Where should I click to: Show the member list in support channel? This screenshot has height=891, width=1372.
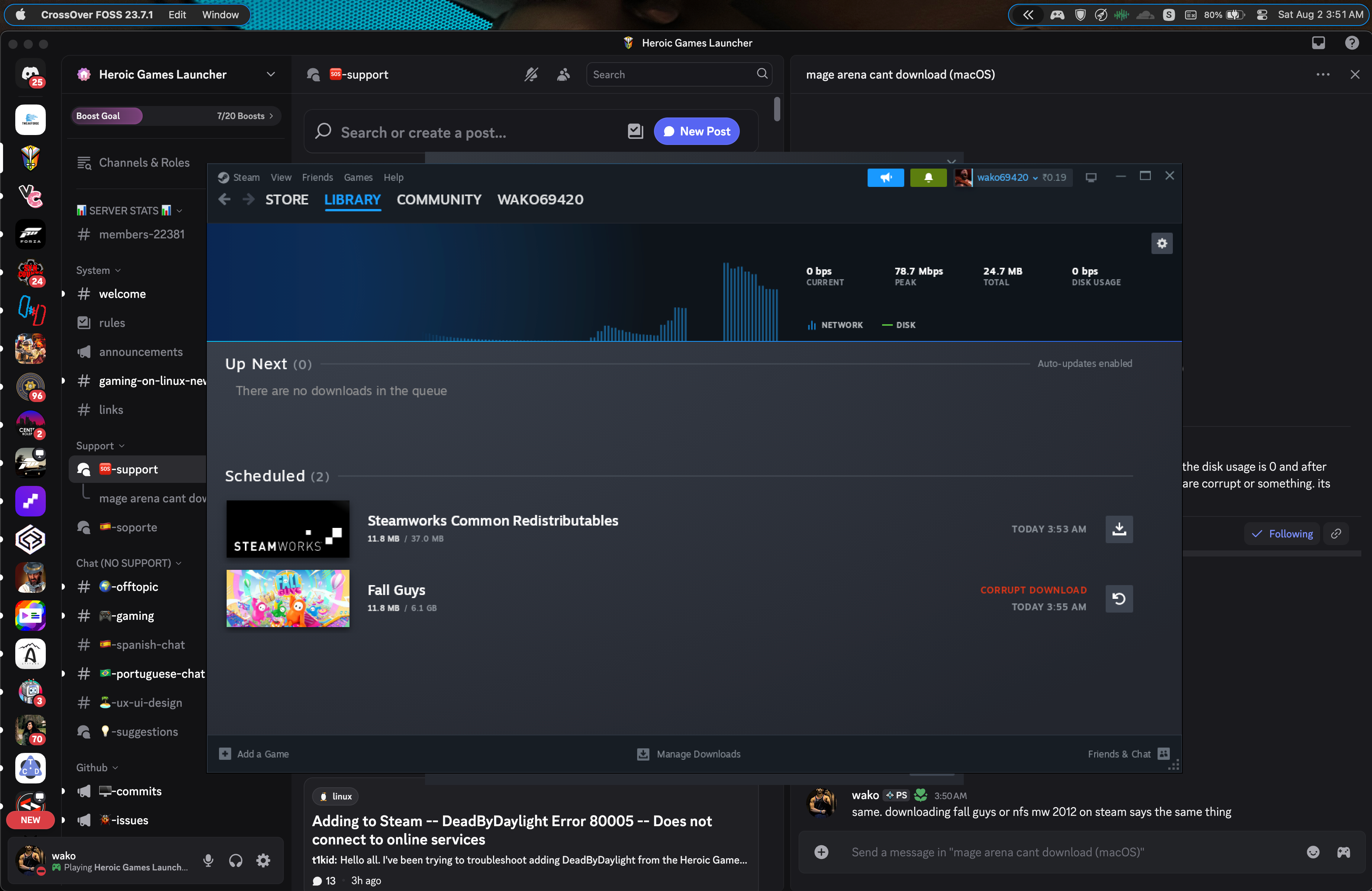[563, 74]
